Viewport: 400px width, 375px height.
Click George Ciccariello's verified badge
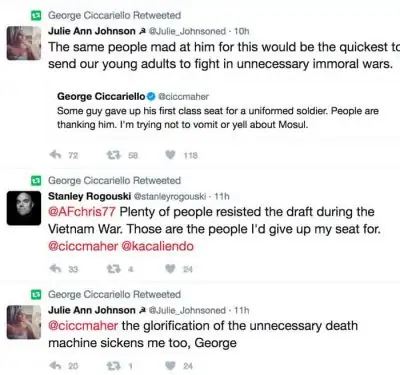[x=151, y=96]
